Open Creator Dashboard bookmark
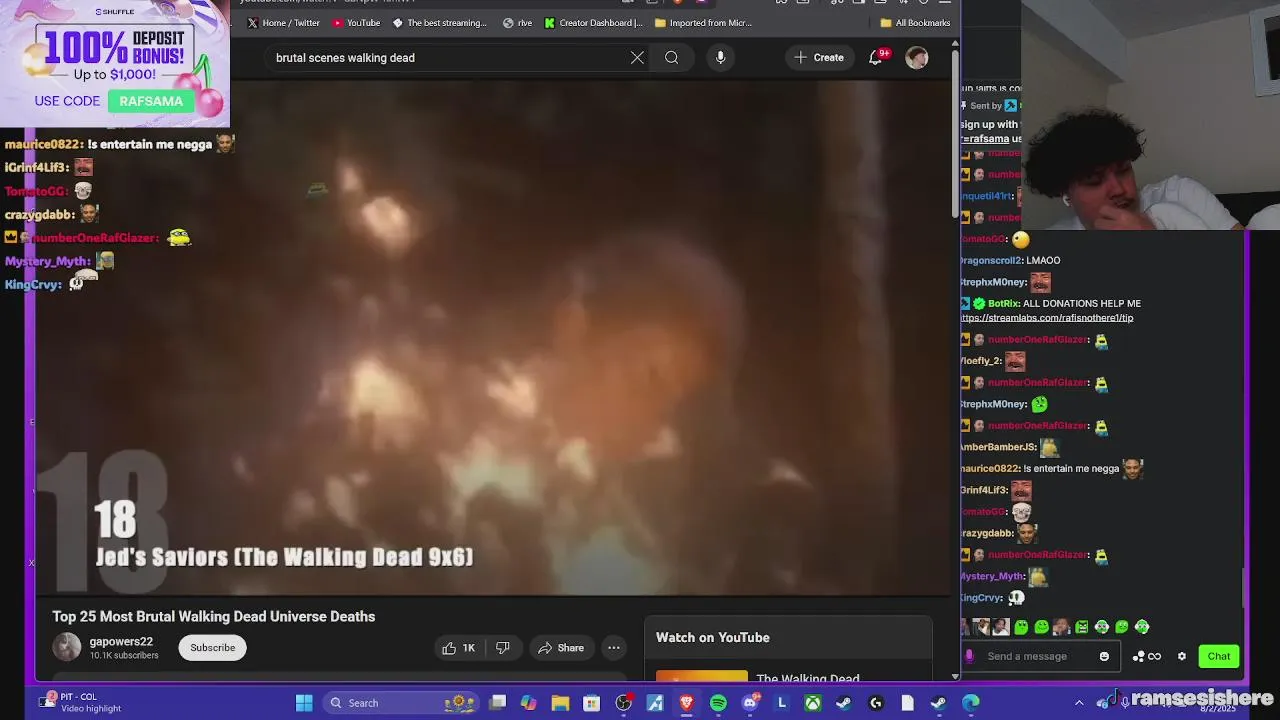This screenshot has width=1280, height=720. (594, 23)
